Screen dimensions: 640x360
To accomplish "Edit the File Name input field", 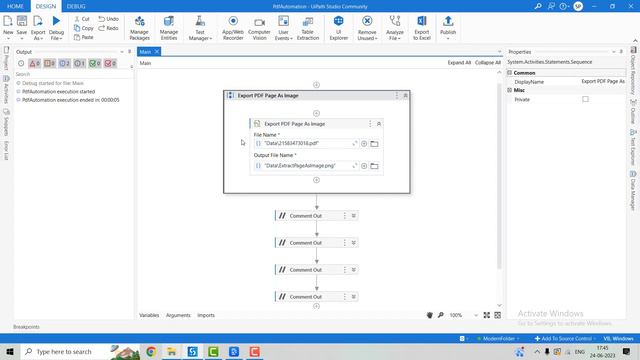I will click(306, 143).
